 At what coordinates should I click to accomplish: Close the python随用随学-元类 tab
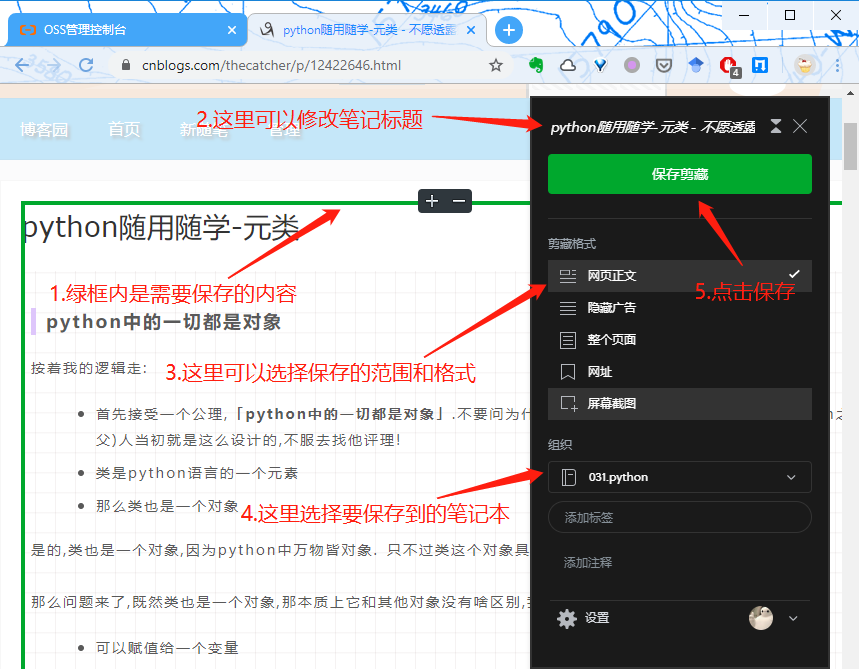[471, 30]
